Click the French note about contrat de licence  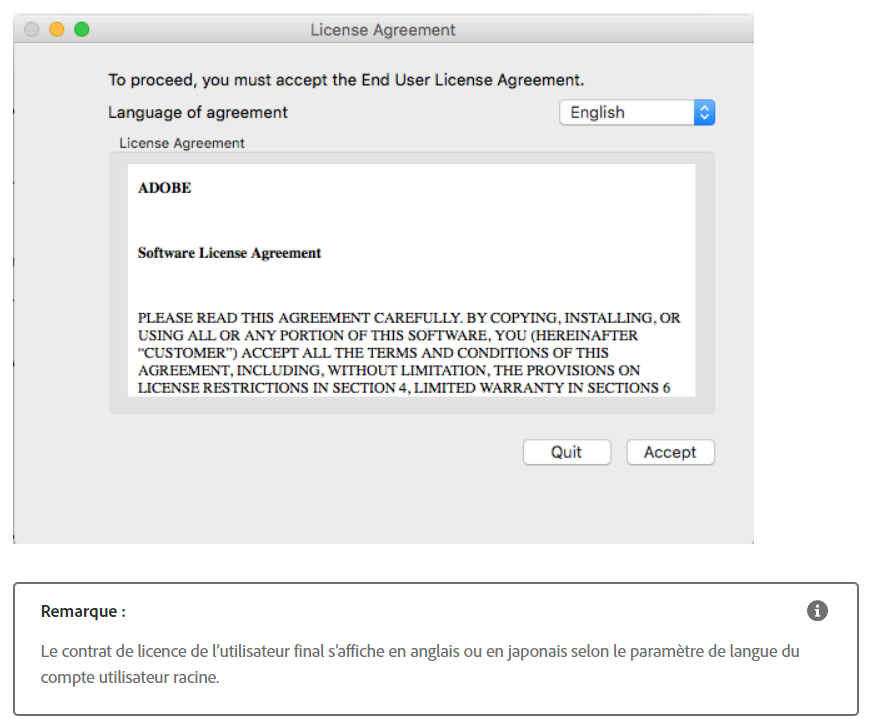[420, 664]
